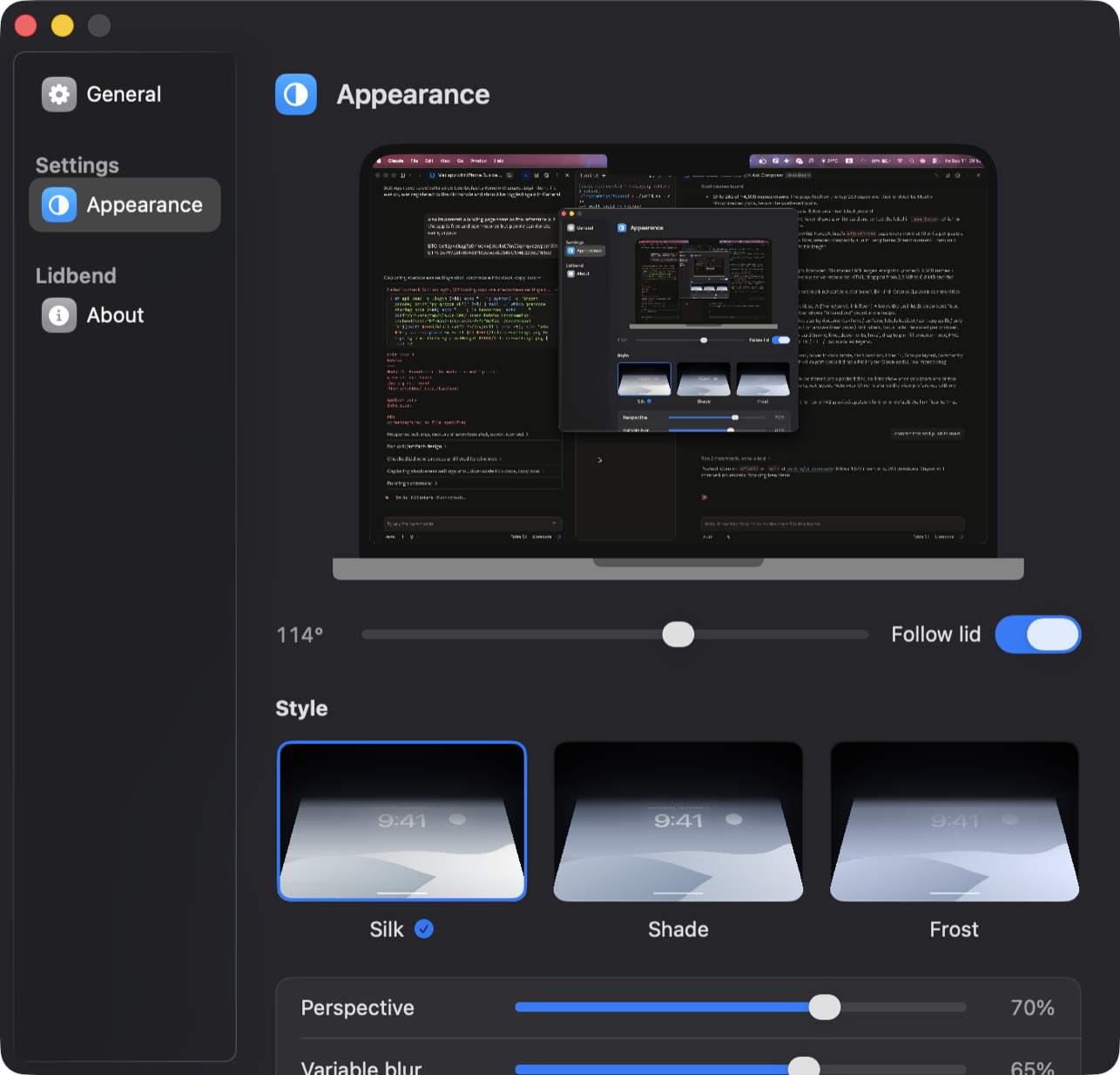Screen dimensions: 1120x1075
Task: Click the Silk style label
Action: (387, 930)
